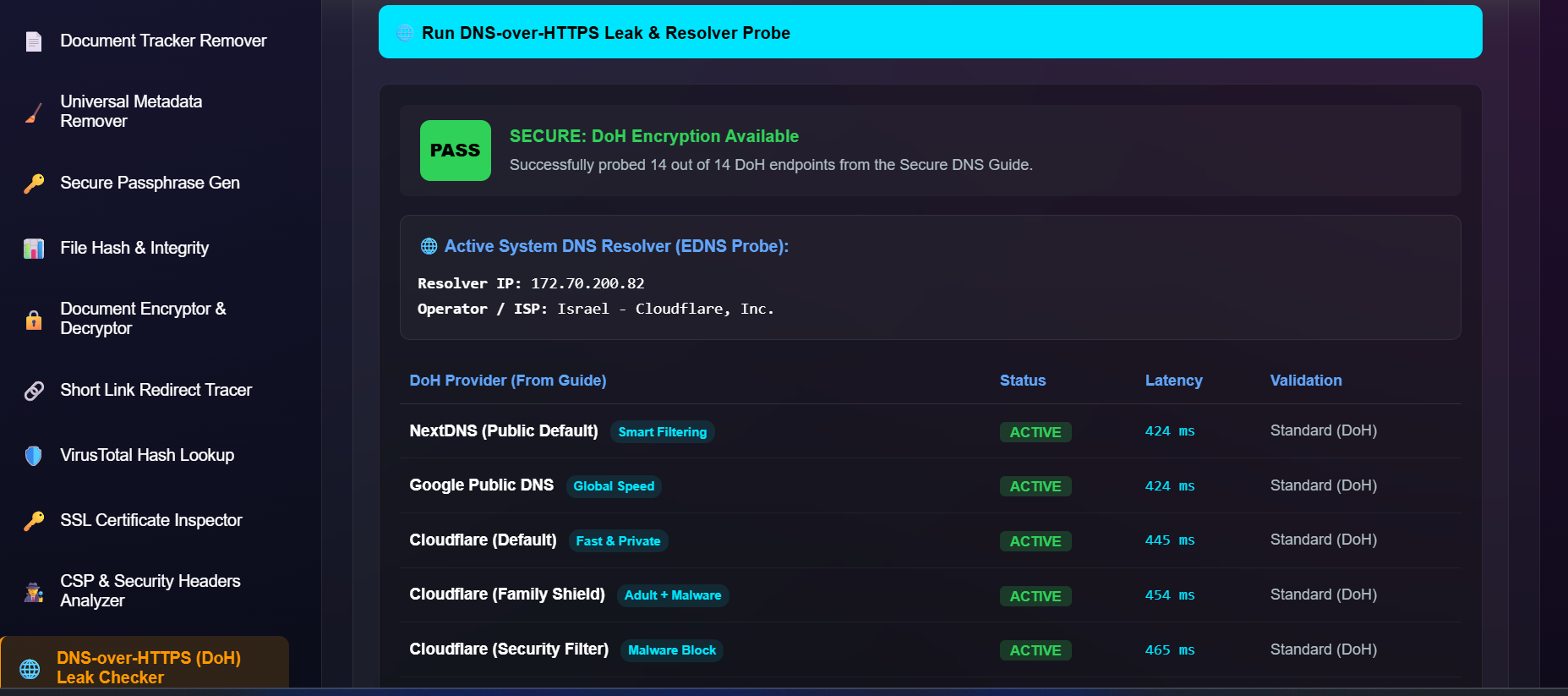The width and height of the screenshot is (1568, 696).
Task: Click Google Public DNS provider name
Action: [482, 485]
